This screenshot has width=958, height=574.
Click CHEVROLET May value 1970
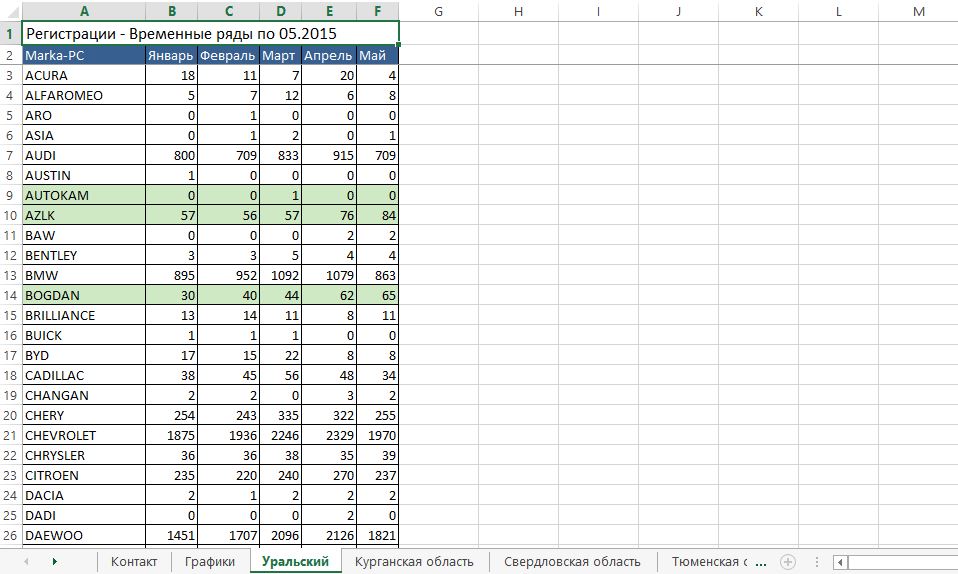click(378, 435)
